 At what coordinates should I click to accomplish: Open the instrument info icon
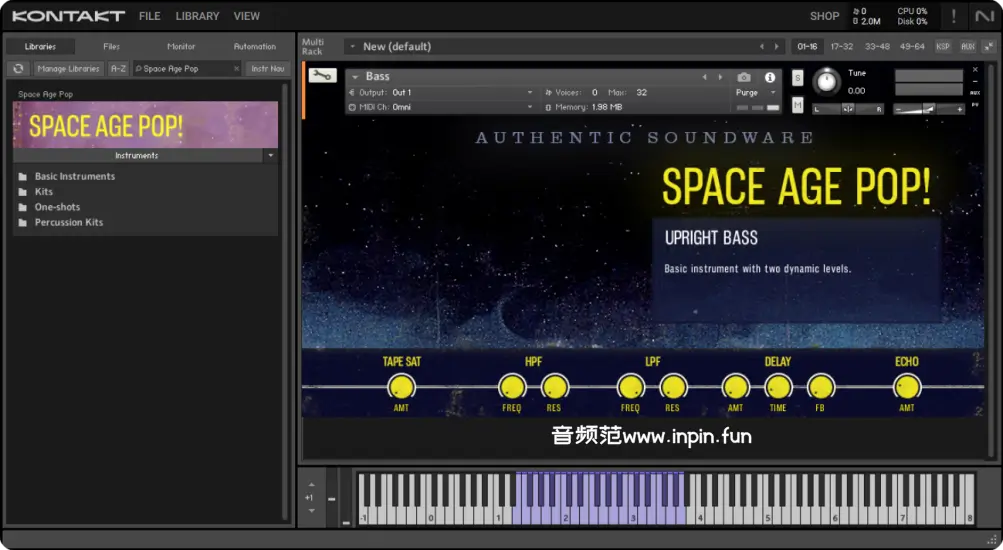770,77
